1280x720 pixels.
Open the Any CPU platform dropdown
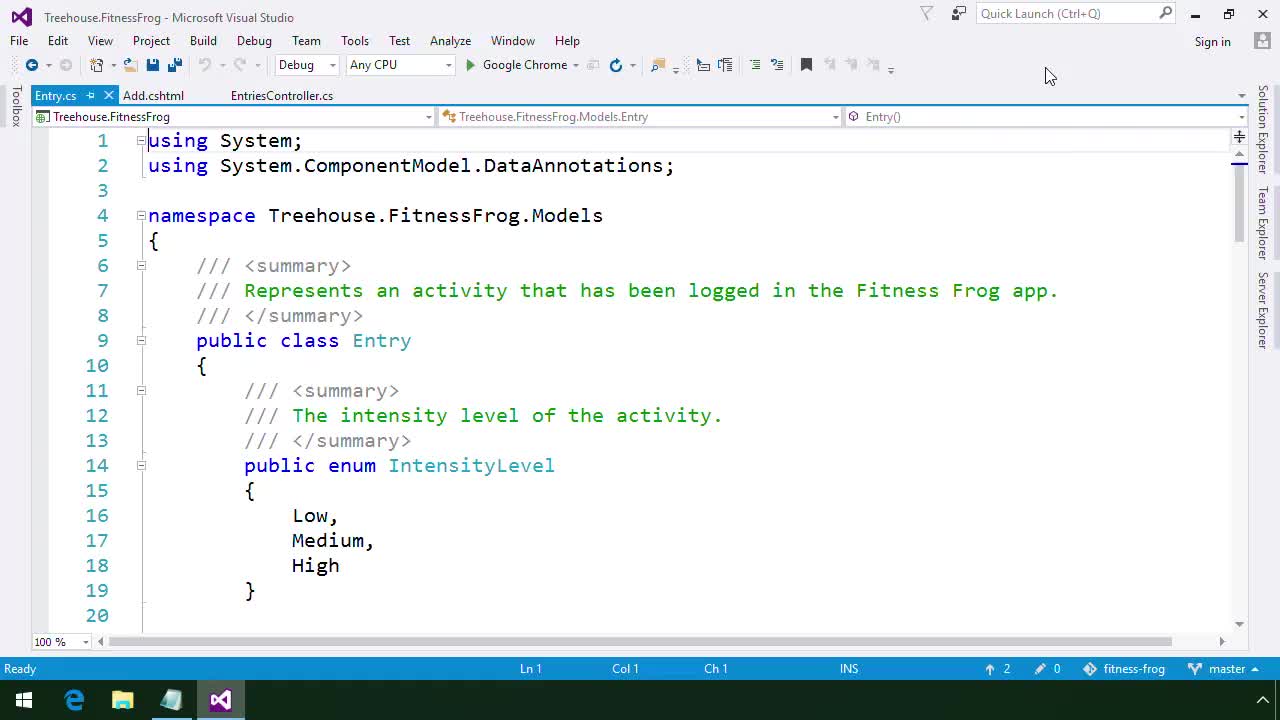click(x=400, y=65)
